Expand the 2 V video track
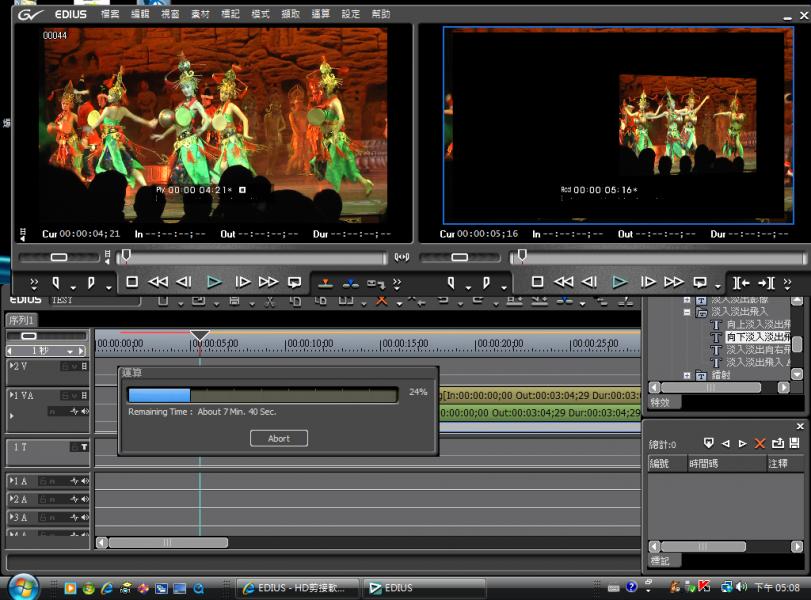 tap(11, 366)
